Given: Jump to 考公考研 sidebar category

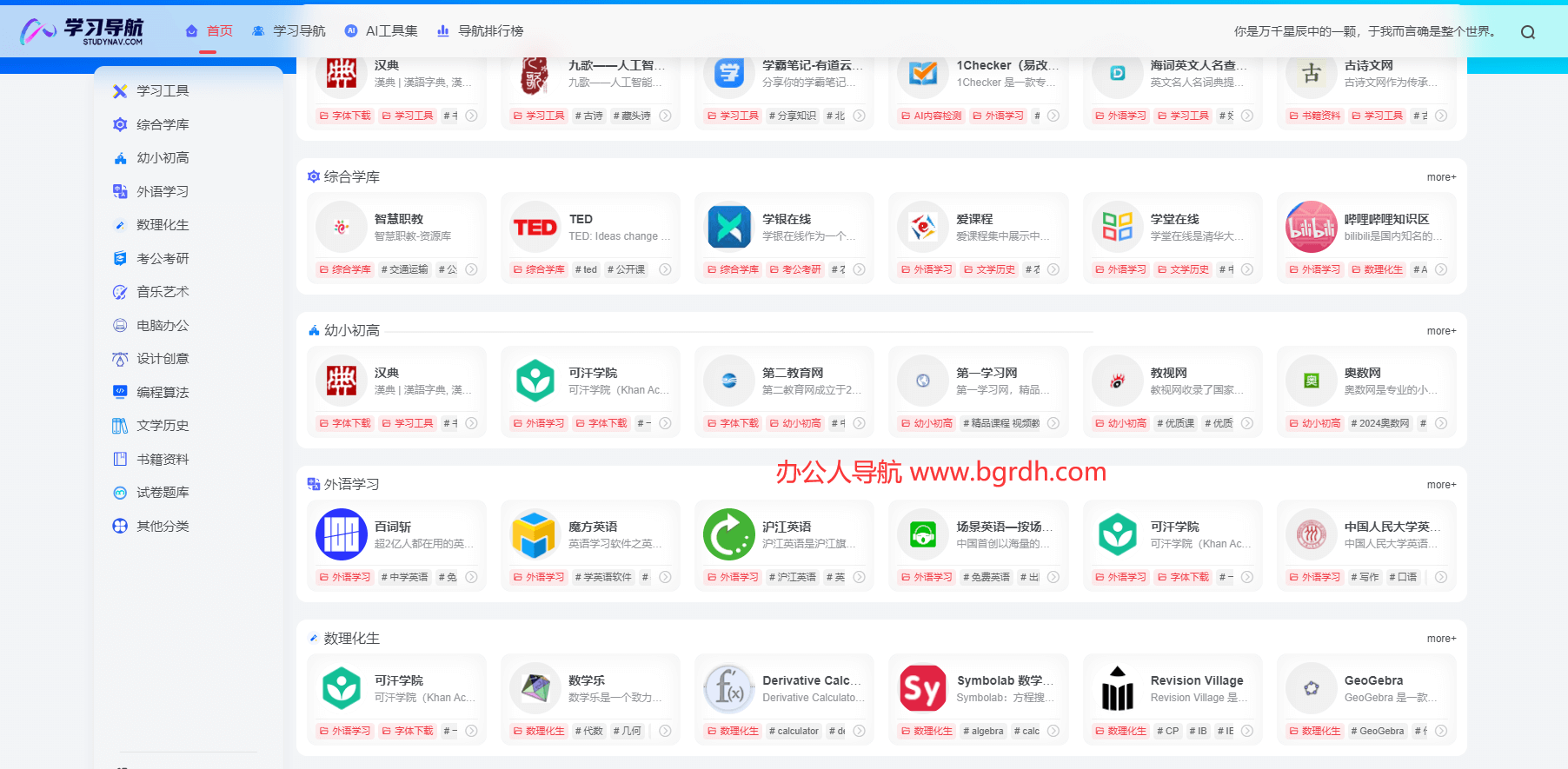Looking at the screenshot, I should tap(162, 259).
